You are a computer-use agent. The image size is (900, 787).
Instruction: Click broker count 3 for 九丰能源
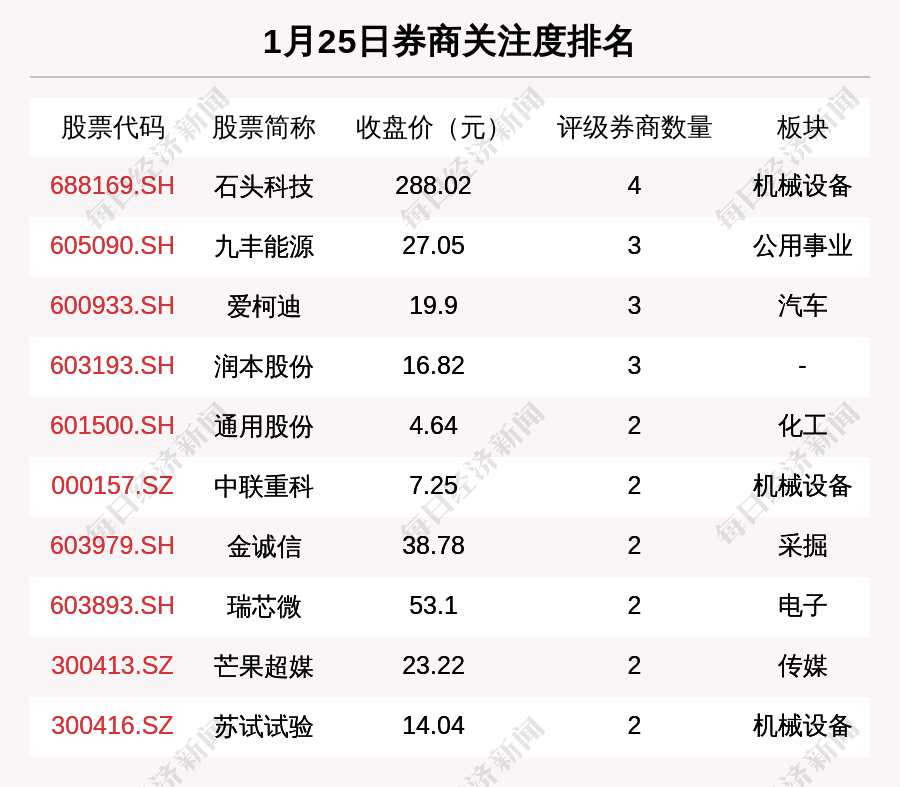(x=634, y=246)
